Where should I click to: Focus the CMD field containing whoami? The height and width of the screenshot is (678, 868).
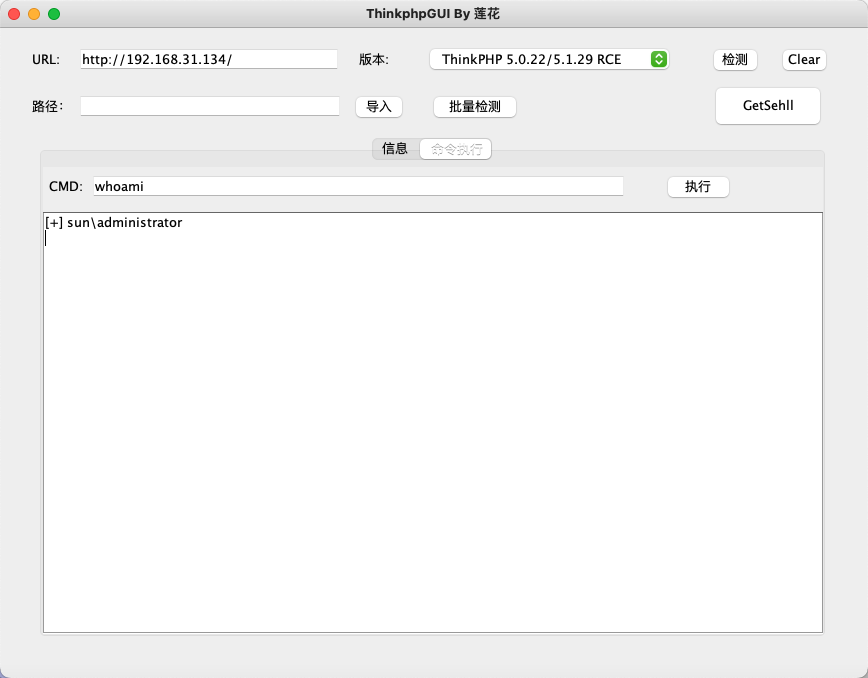click(358, 186)
